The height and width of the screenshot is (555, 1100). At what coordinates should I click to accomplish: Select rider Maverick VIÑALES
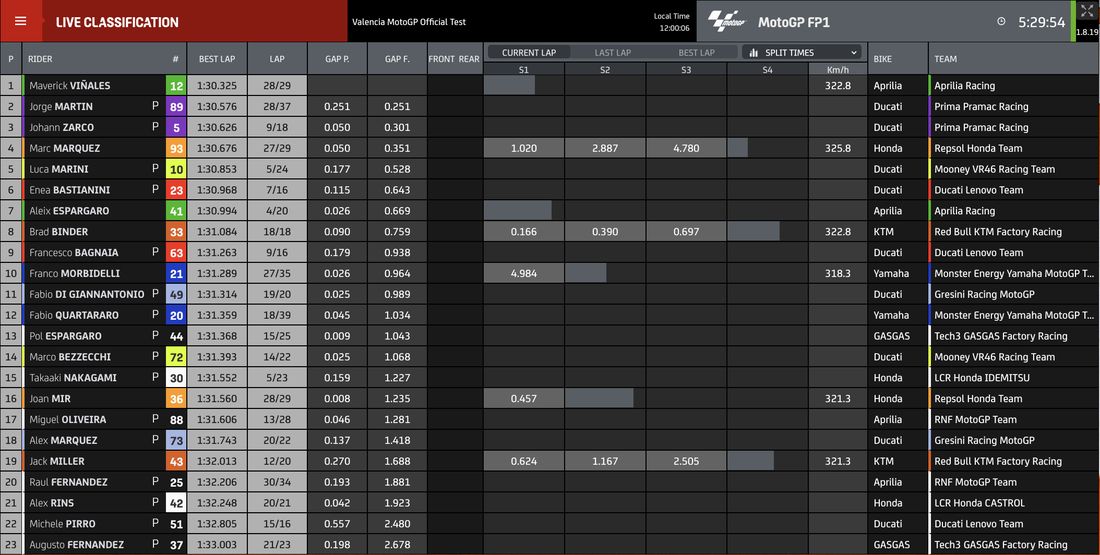coord(69,86)
